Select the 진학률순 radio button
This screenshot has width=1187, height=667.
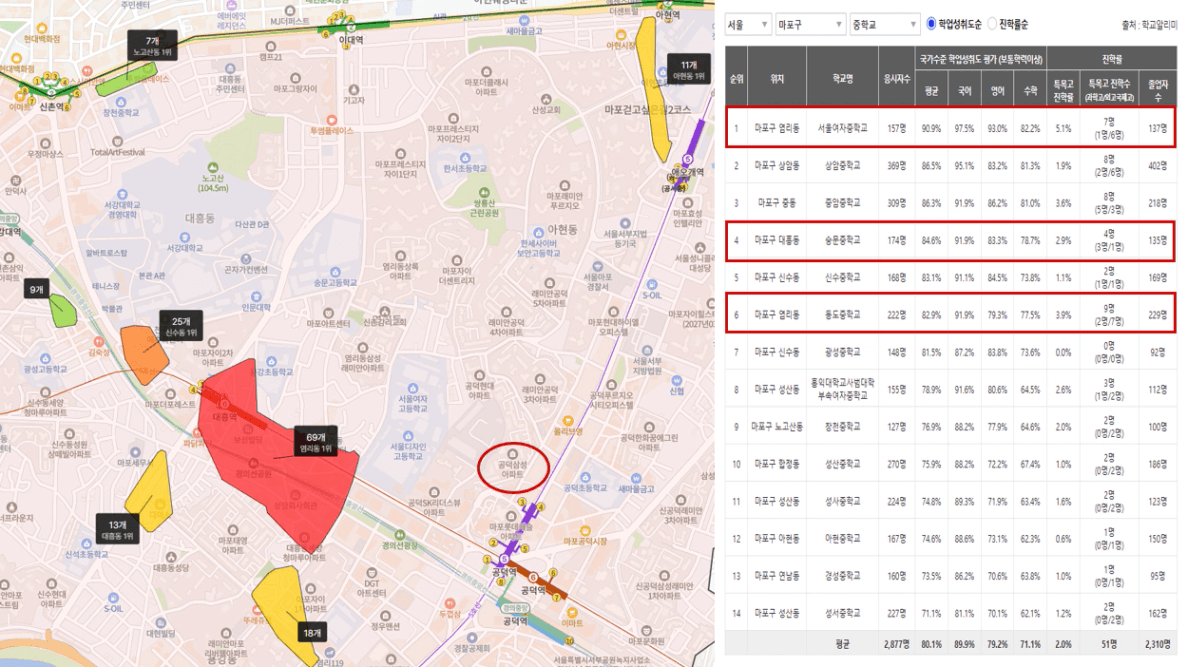pyautogui.click(x=992, y=24)
